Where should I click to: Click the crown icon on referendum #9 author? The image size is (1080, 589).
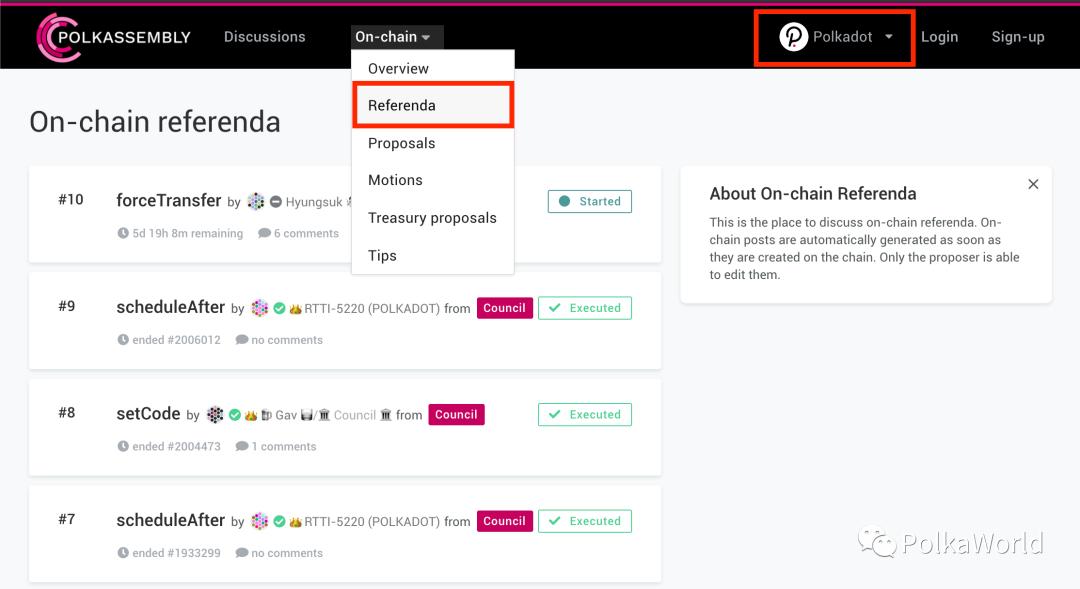[295, 309]
